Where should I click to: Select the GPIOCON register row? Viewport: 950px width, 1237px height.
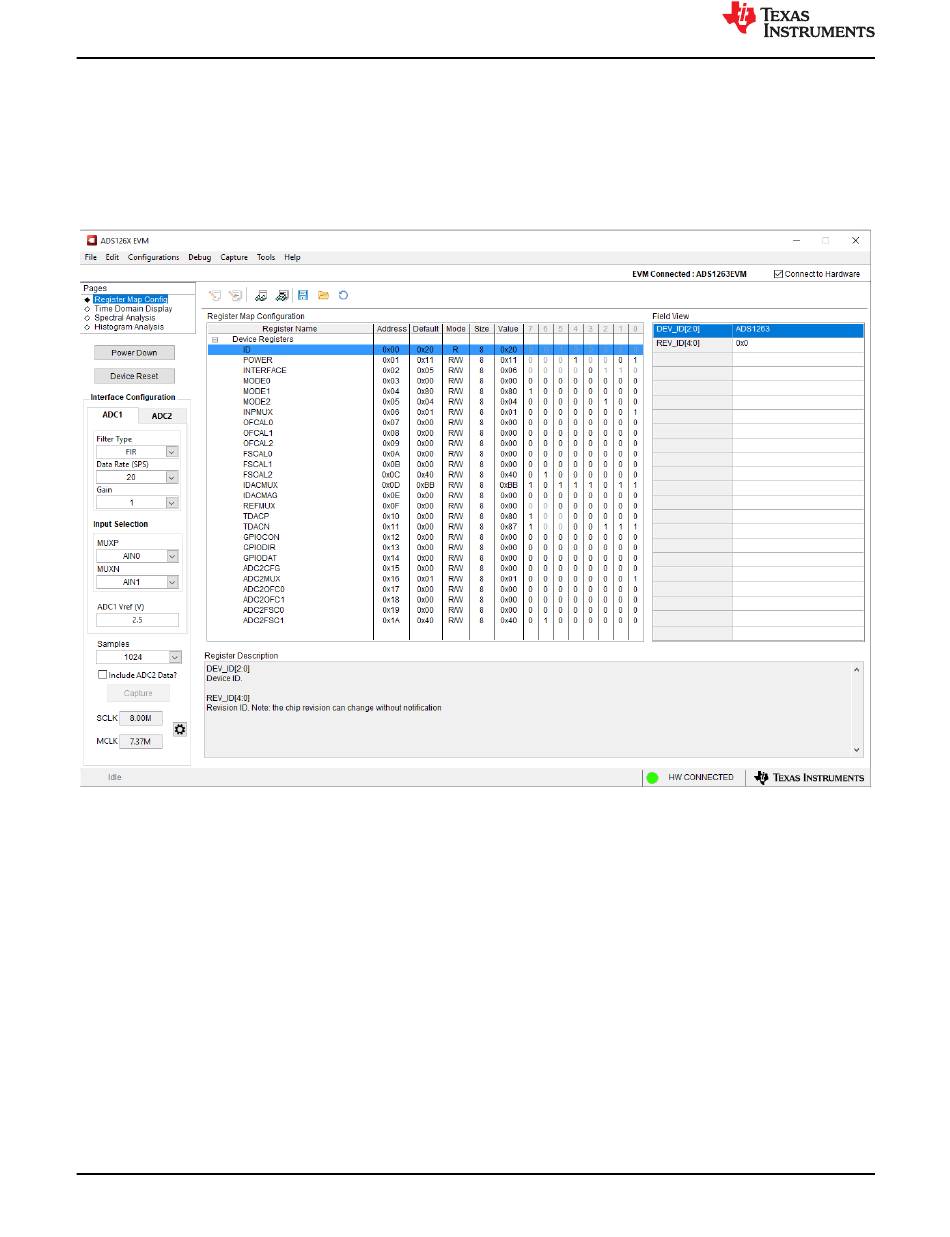click(424, 537)
